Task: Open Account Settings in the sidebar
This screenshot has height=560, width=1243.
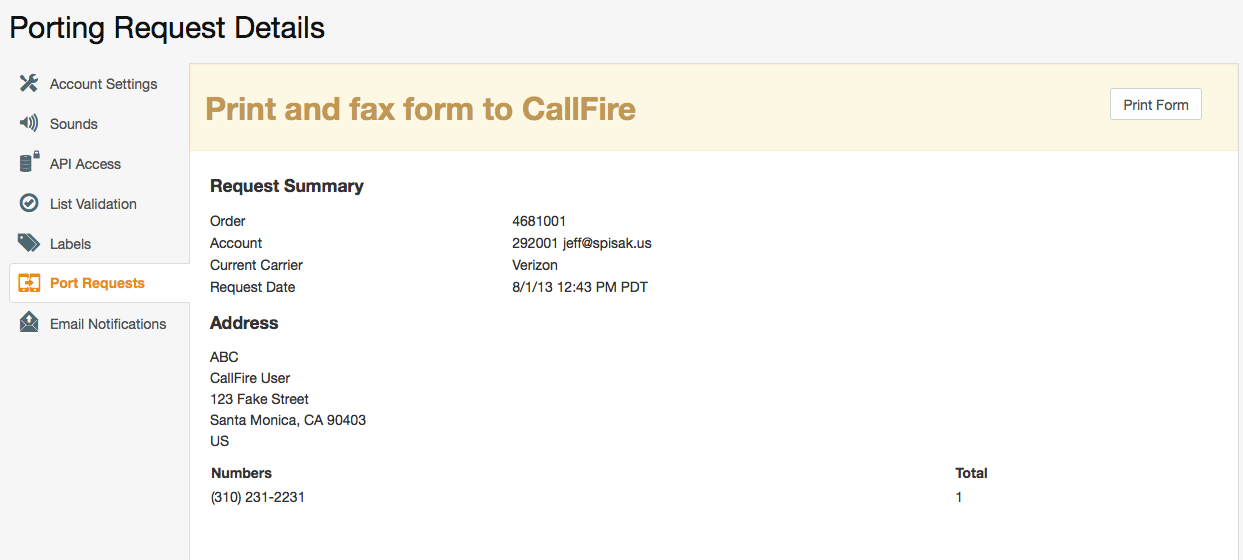Action: pos(103,84)
